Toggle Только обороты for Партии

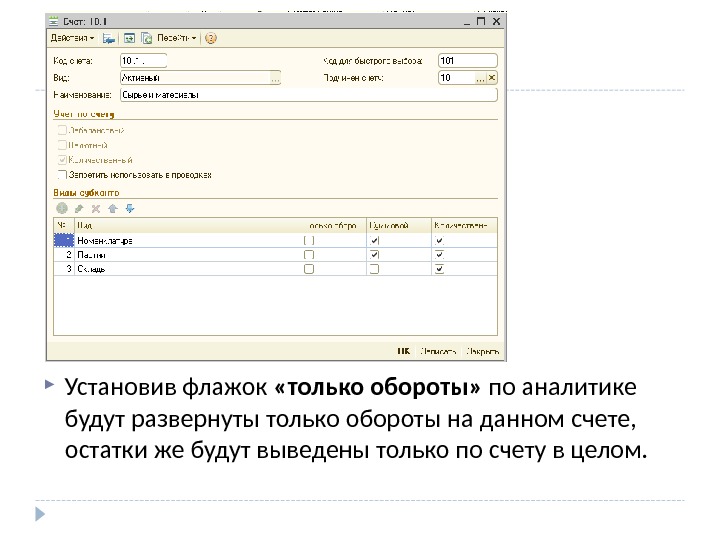(x=309, y=254)
